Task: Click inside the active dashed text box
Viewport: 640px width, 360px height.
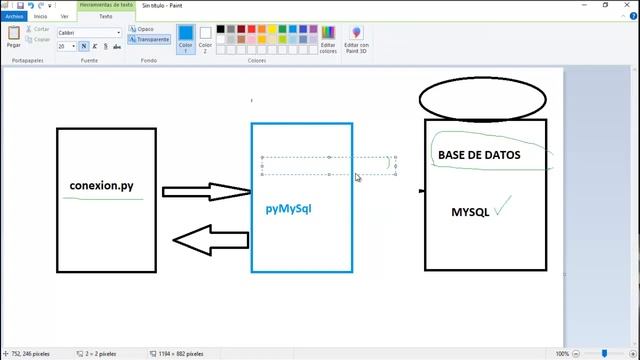Action: coord(329,166)
